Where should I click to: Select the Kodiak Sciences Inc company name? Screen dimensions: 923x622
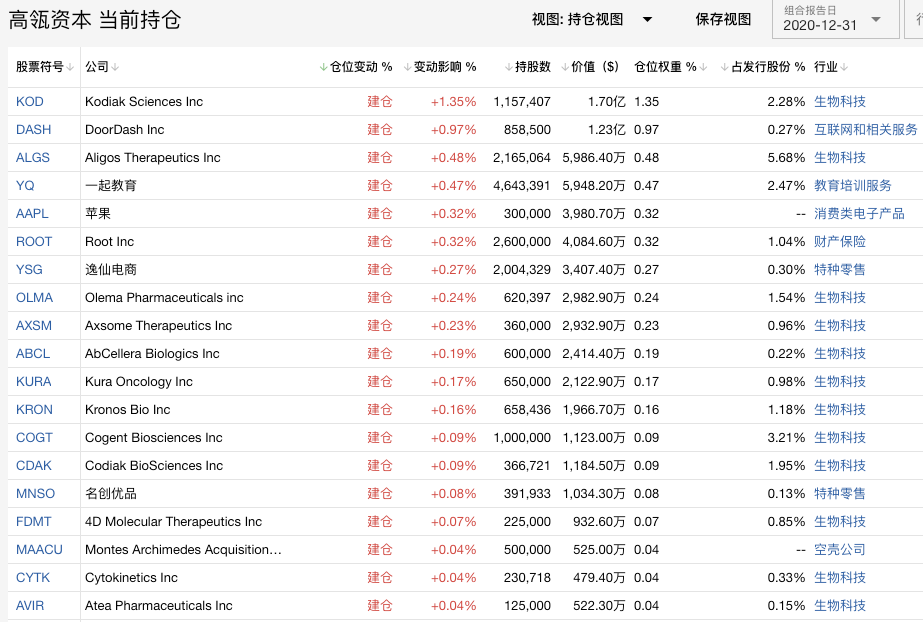click(x=144, y=102)
